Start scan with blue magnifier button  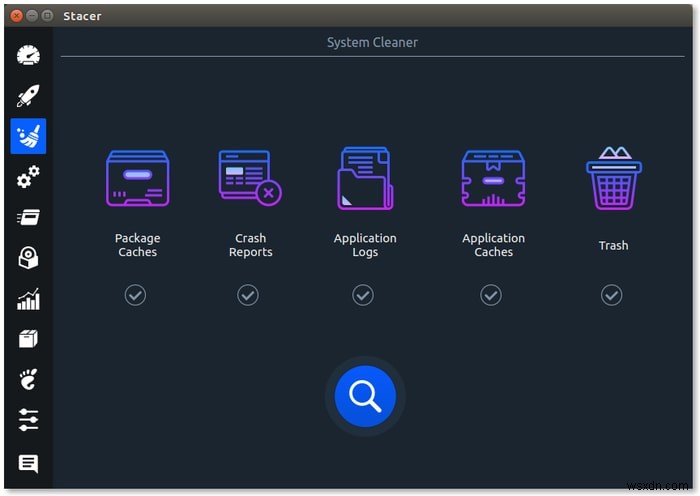[x=365, y=396]
